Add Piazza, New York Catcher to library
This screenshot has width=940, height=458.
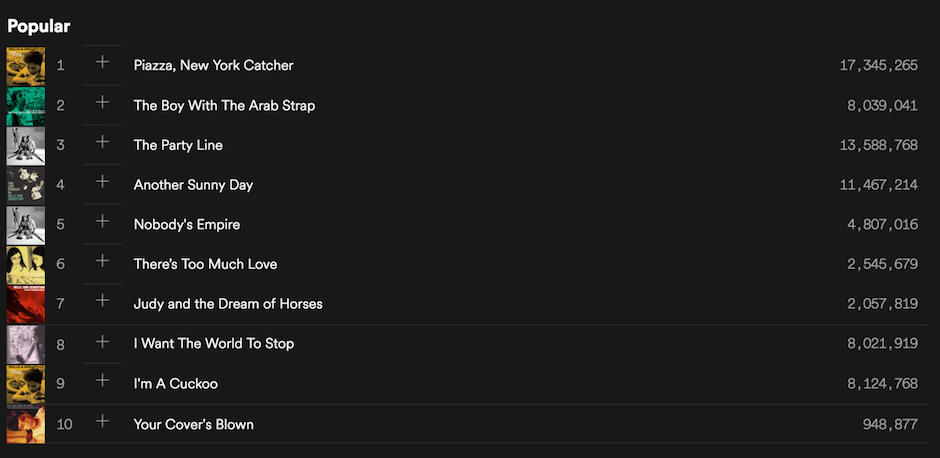pyautogui.click(x=102, y=62)
